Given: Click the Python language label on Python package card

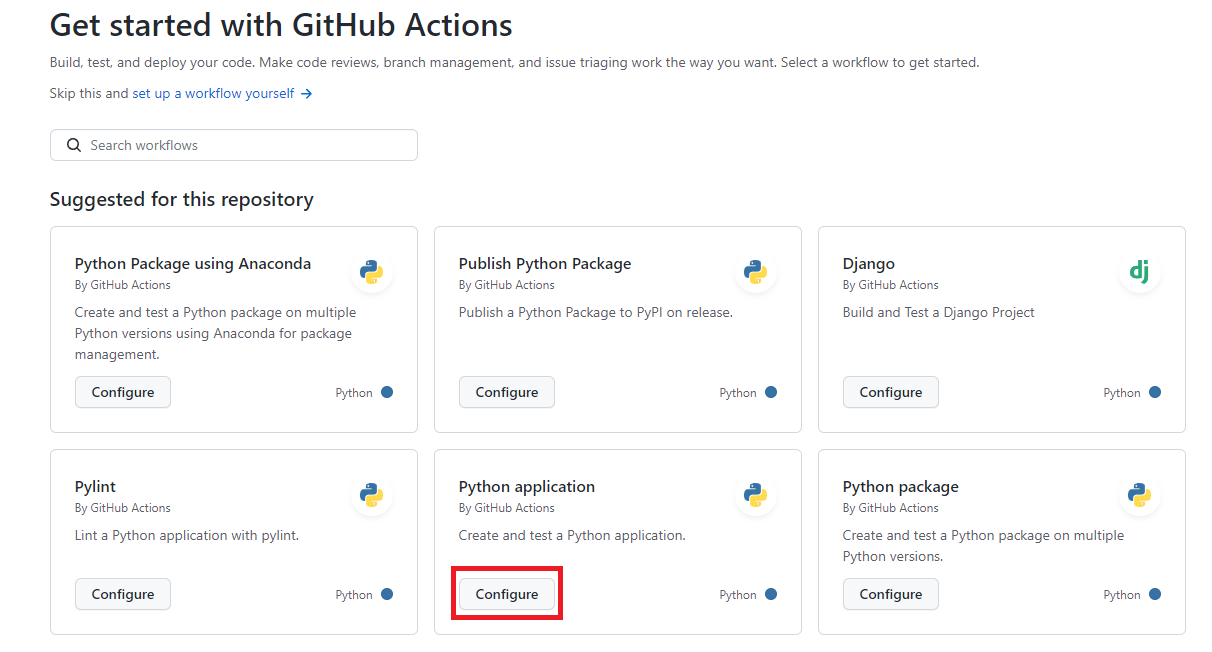Looking at the screenshot, I should pos(1122,595).
